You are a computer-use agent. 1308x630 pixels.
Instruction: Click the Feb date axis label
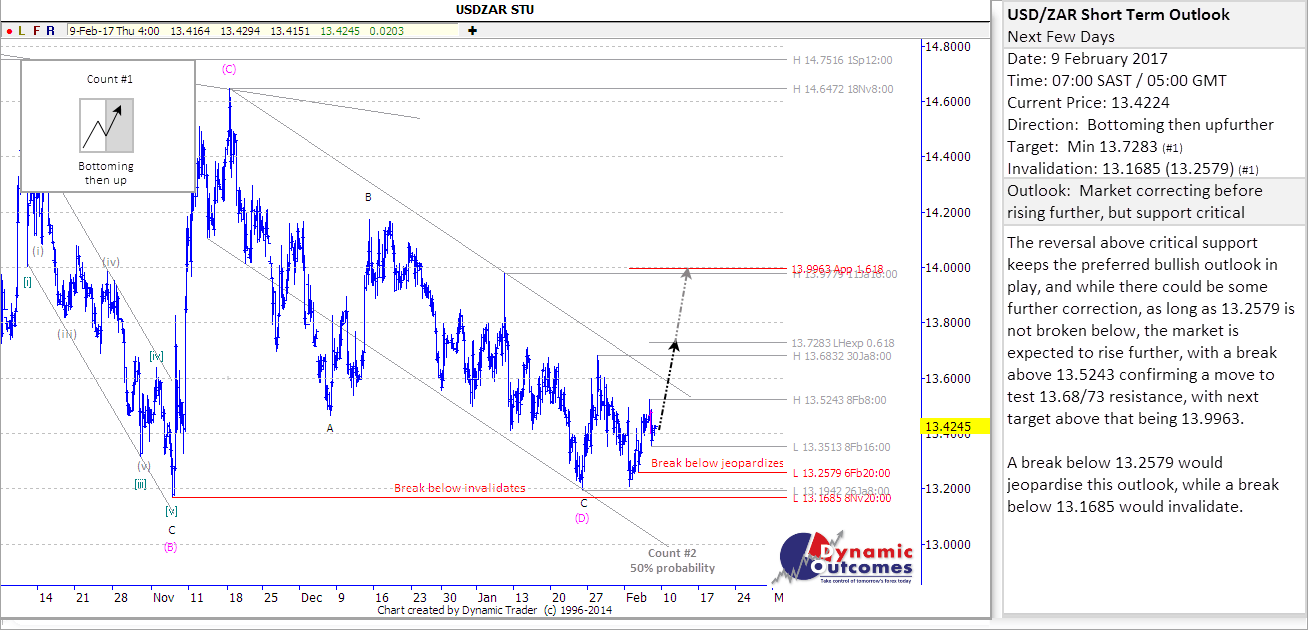point(636,597)
